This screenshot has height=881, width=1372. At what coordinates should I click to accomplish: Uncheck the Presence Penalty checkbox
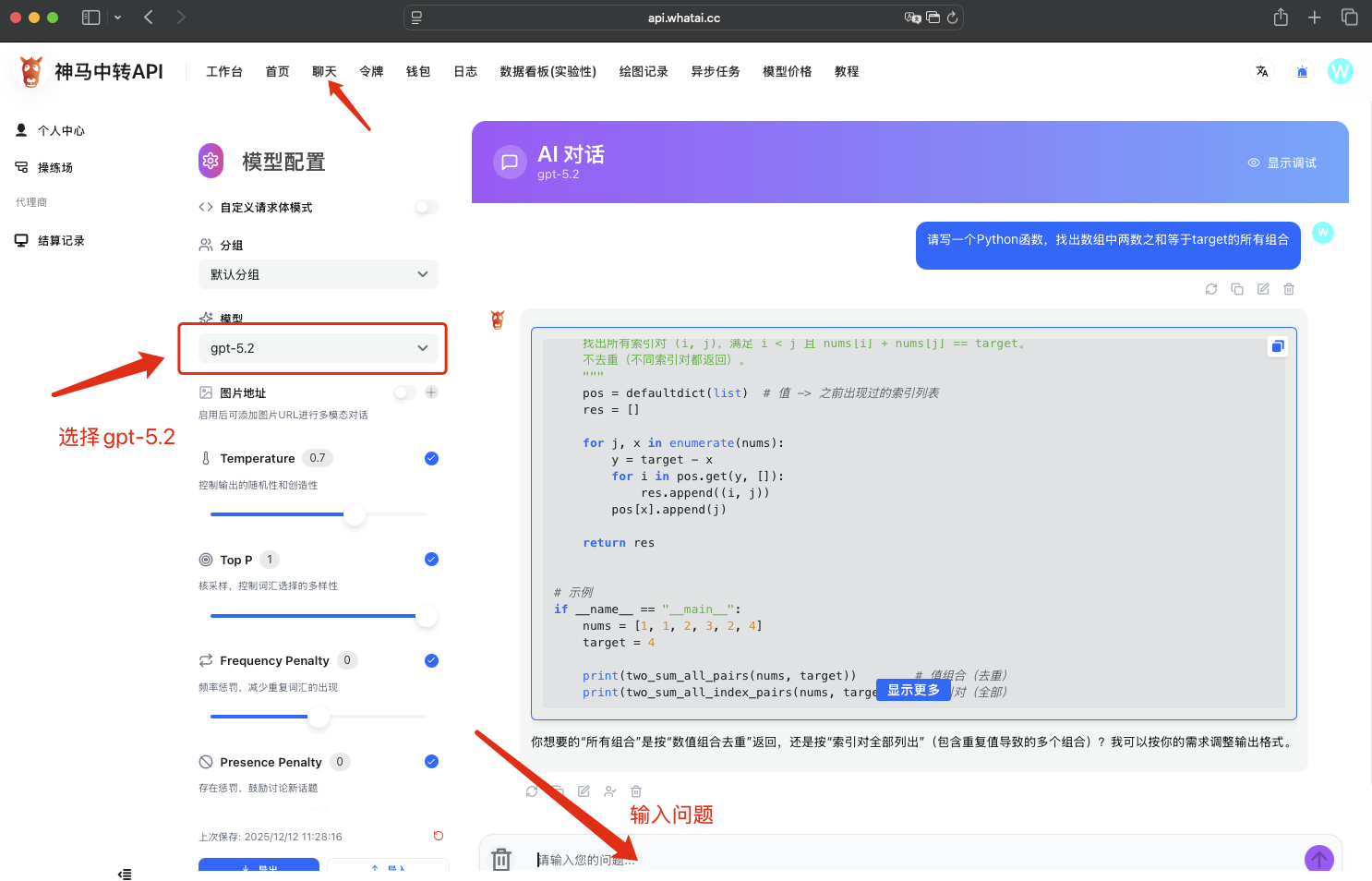[431, 762]
